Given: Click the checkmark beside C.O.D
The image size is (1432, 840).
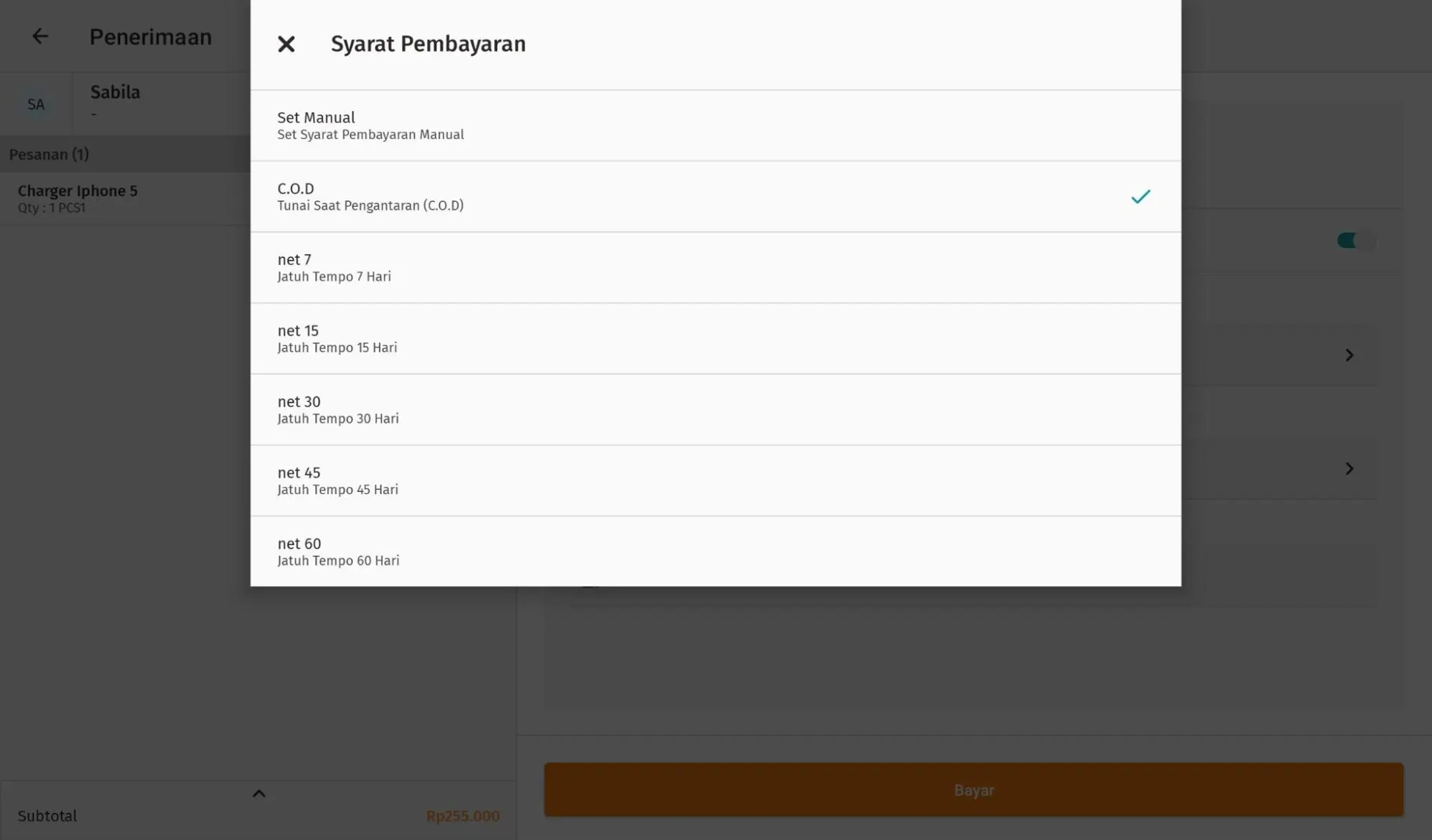Looking at the screenshot, I should pyautogui.click(x=1140, y=197).
